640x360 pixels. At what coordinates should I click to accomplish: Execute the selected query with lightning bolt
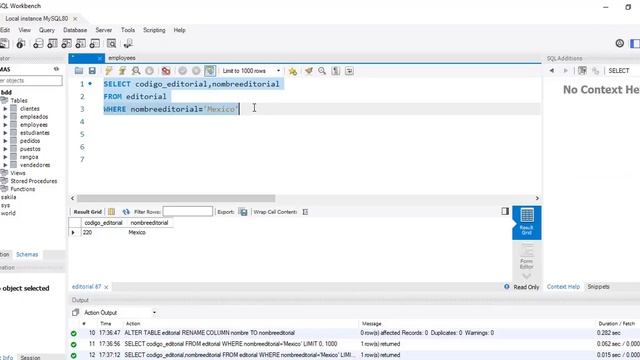point(109,71)
